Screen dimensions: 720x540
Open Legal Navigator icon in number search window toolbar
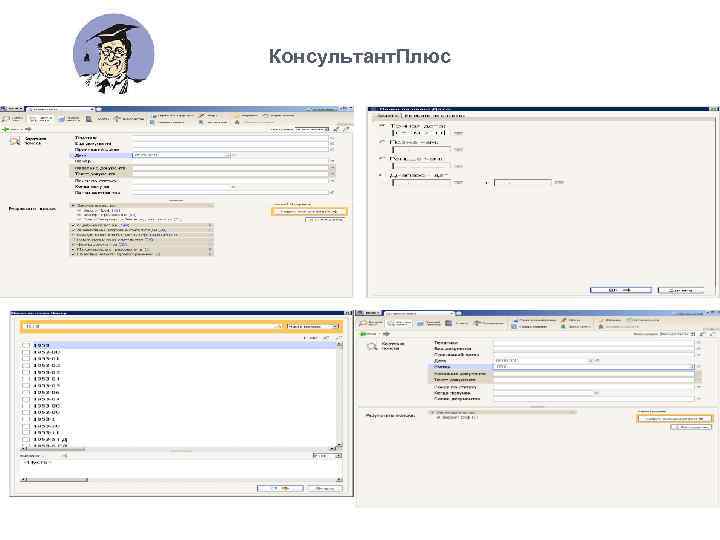click(x=429, y=324)
